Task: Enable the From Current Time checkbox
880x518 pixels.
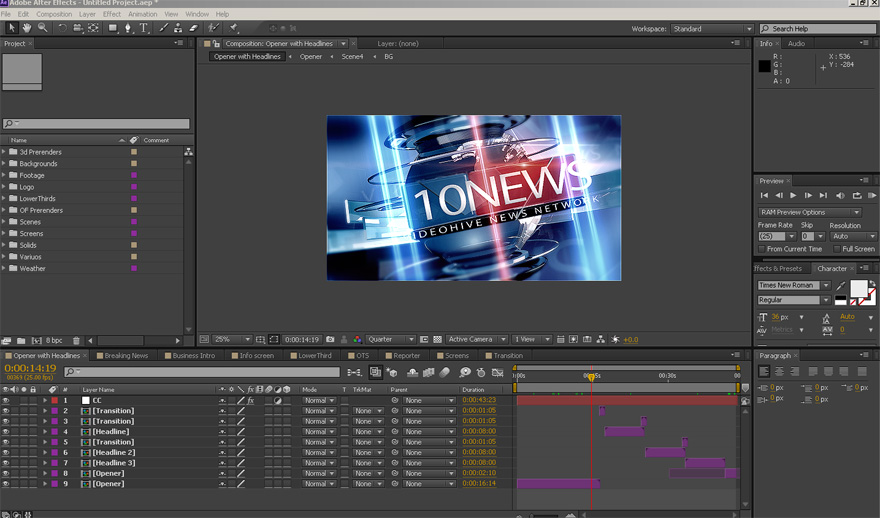Action: [762, 249]
